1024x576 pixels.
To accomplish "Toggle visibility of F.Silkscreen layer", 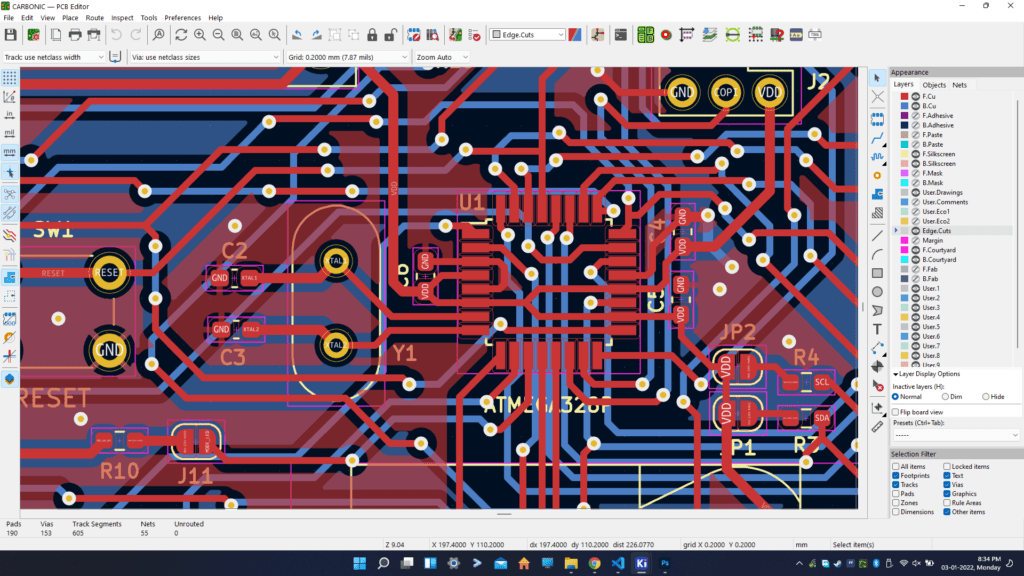I will click(916, 154).
